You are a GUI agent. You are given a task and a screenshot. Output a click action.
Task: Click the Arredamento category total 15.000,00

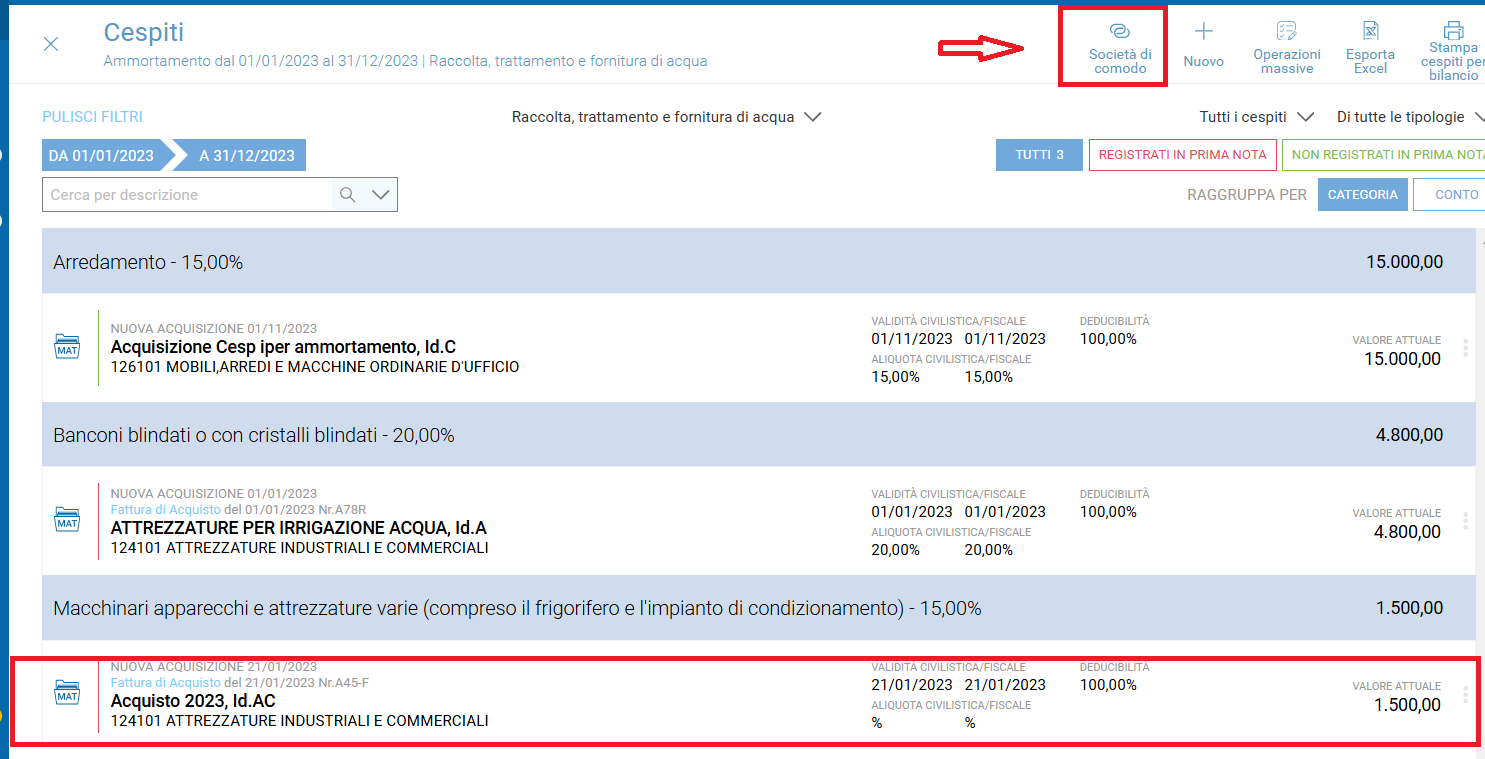[x=1404, y=262]
